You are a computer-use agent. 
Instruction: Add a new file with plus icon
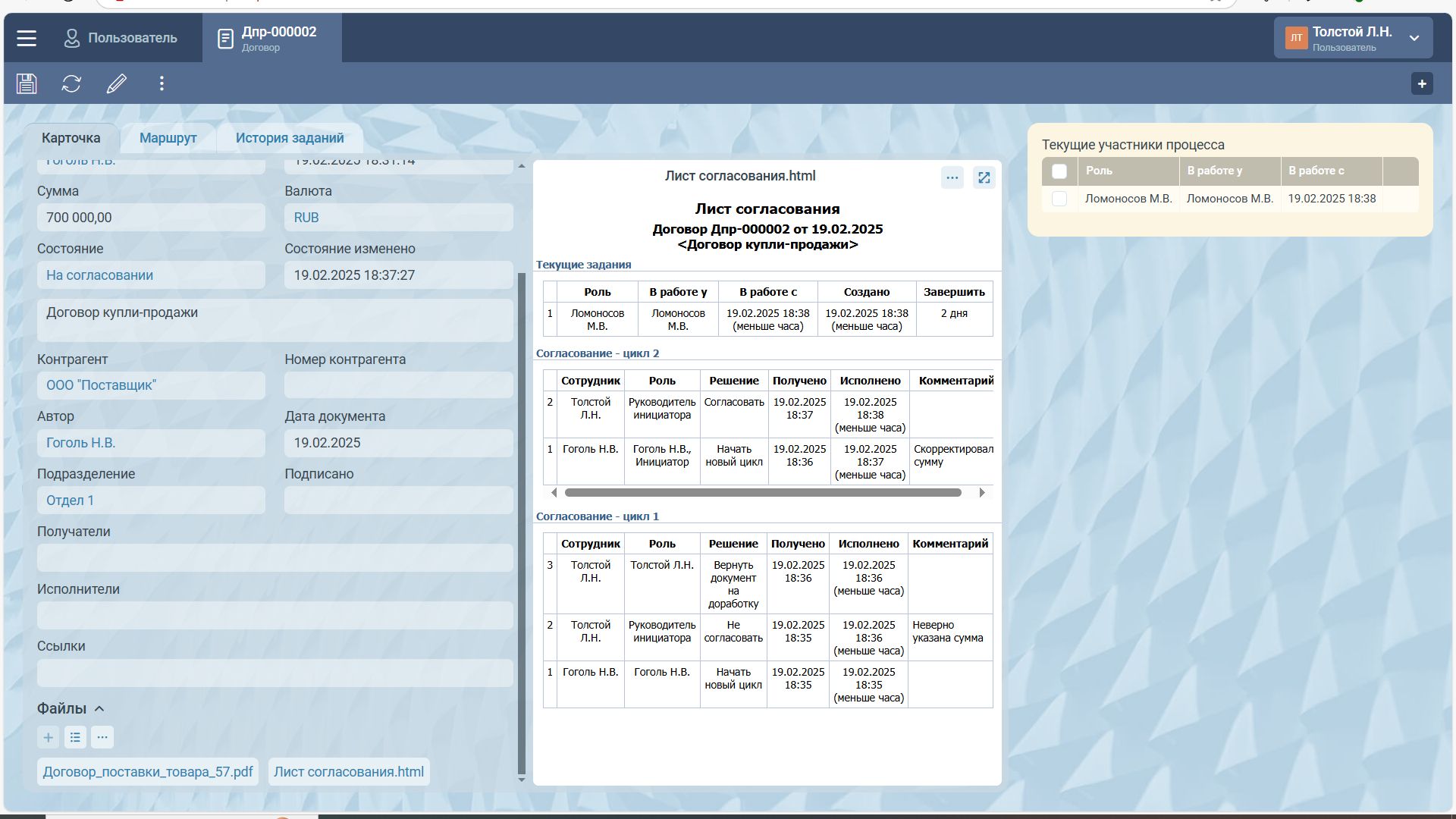tap(48, 737)
